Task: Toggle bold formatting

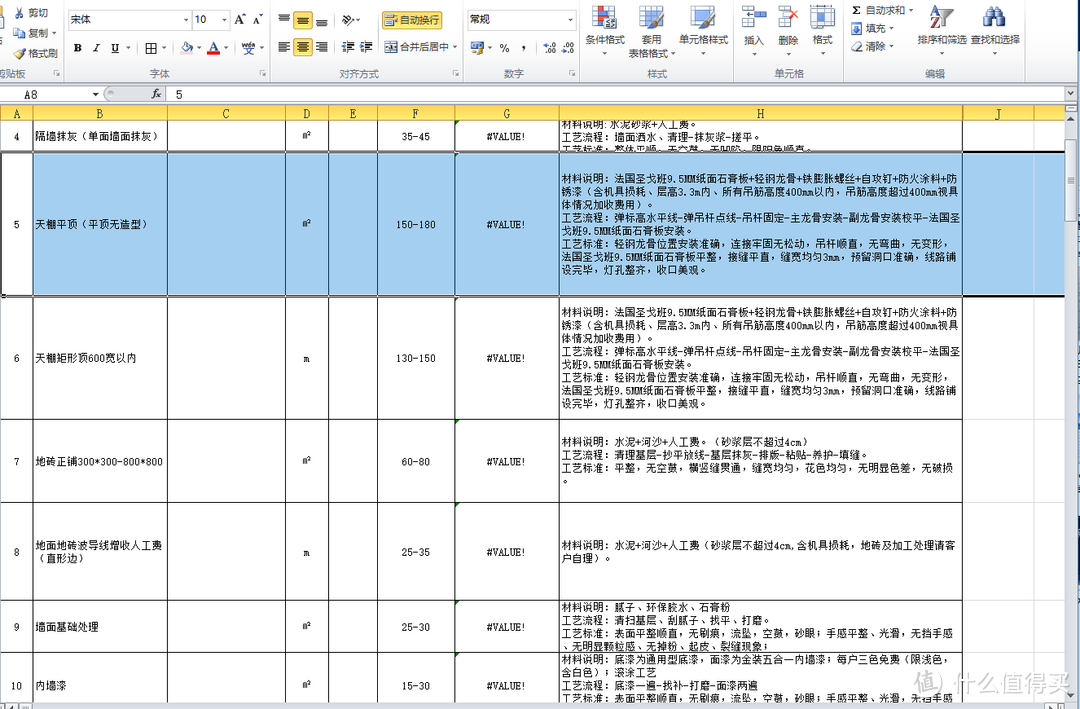Action: 78,48
